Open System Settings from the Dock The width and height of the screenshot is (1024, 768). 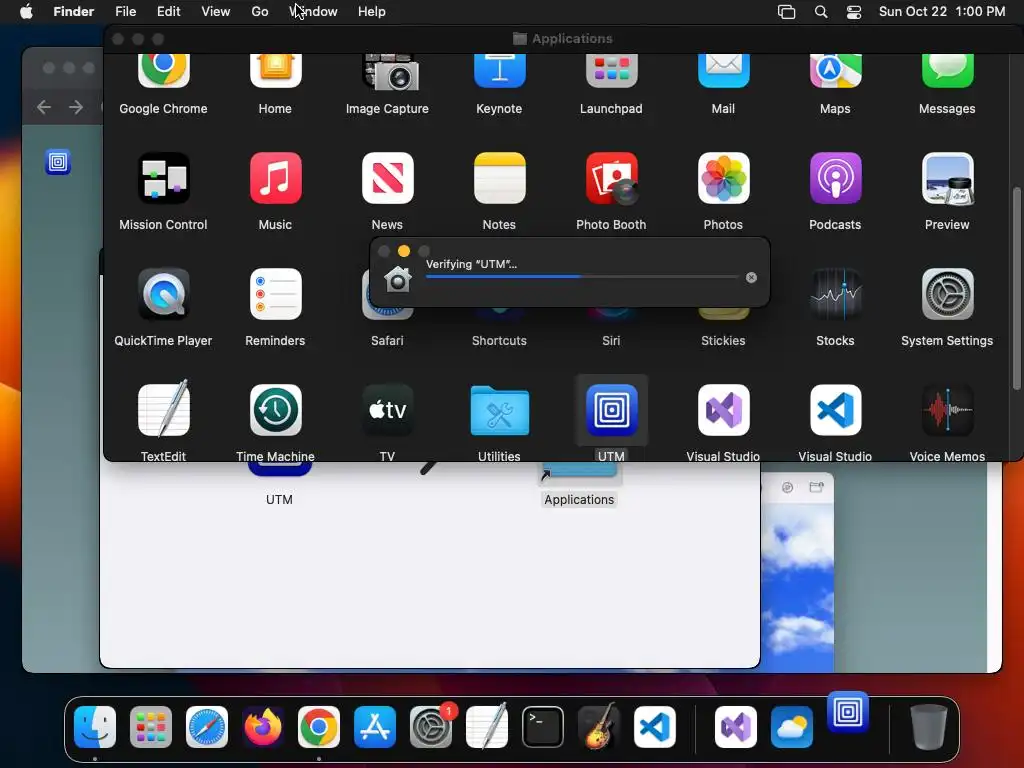click(431, 726)
